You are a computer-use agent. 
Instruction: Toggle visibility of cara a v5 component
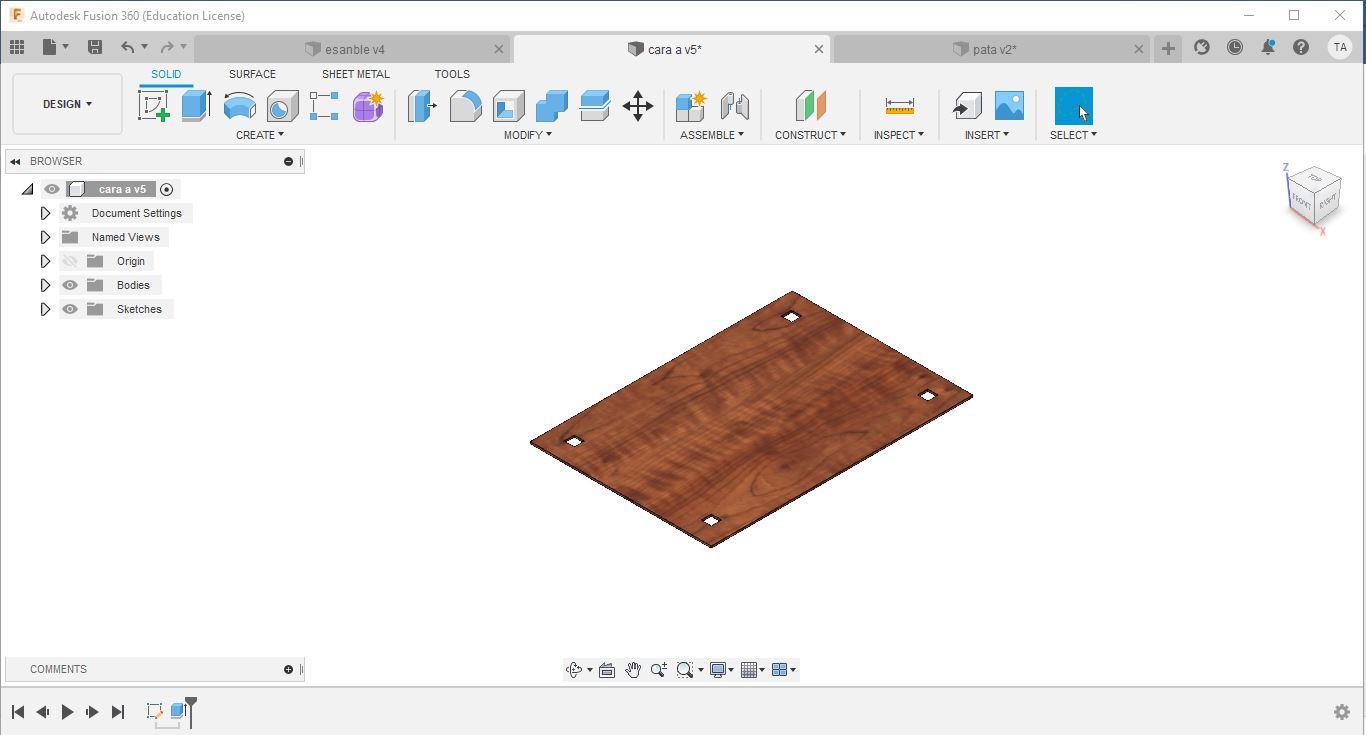click(52, 189)
